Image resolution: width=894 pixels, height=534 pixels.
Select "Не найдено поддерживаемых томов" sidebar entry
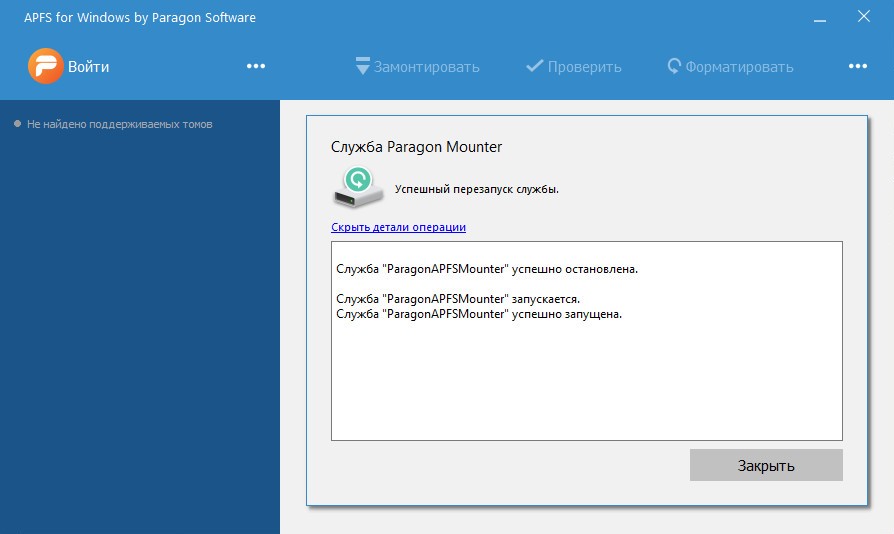119,124
